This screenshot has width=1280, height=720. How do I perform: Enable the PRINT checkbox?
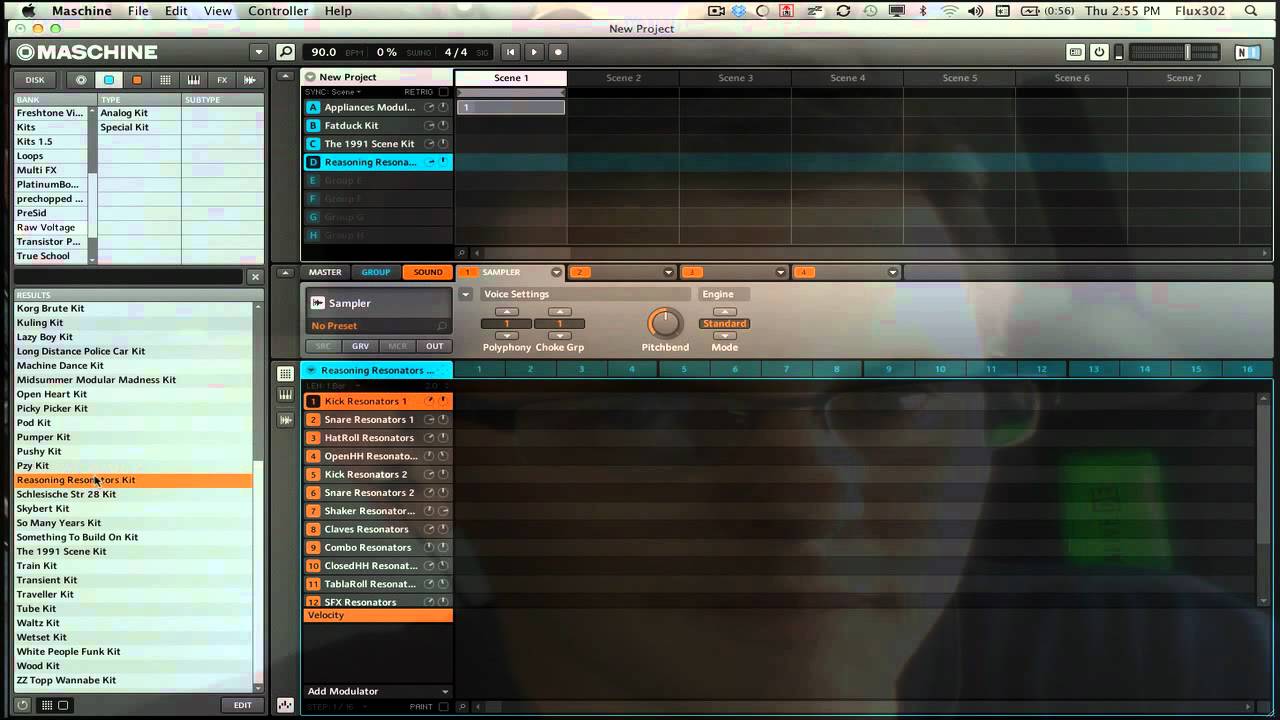(443, 706)
